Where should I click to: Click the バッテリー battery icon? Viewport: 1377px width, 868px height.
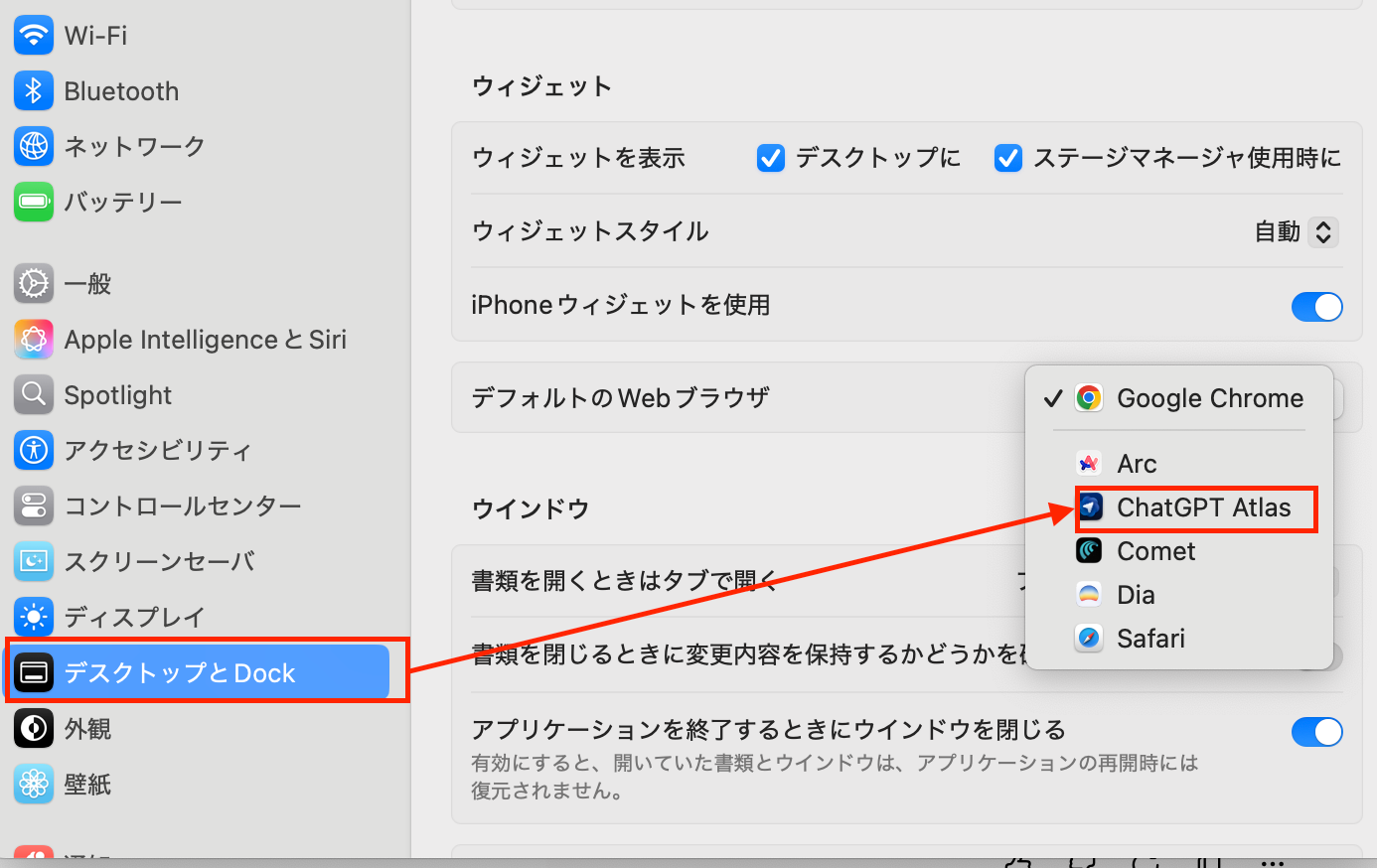(34, 203)
